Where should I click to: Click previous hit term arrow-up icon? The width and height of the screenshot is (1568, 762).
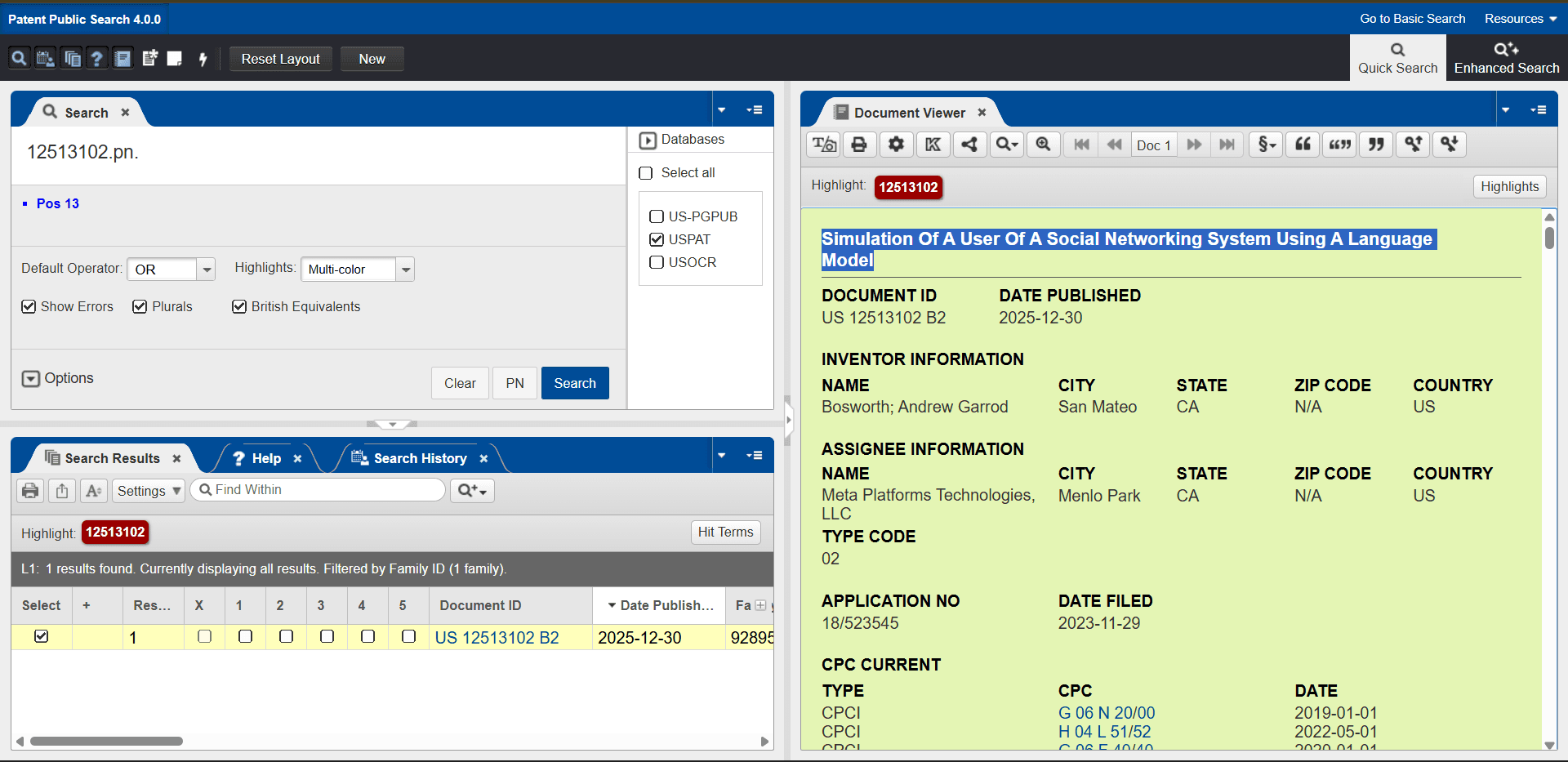[x=1413, y=145]
